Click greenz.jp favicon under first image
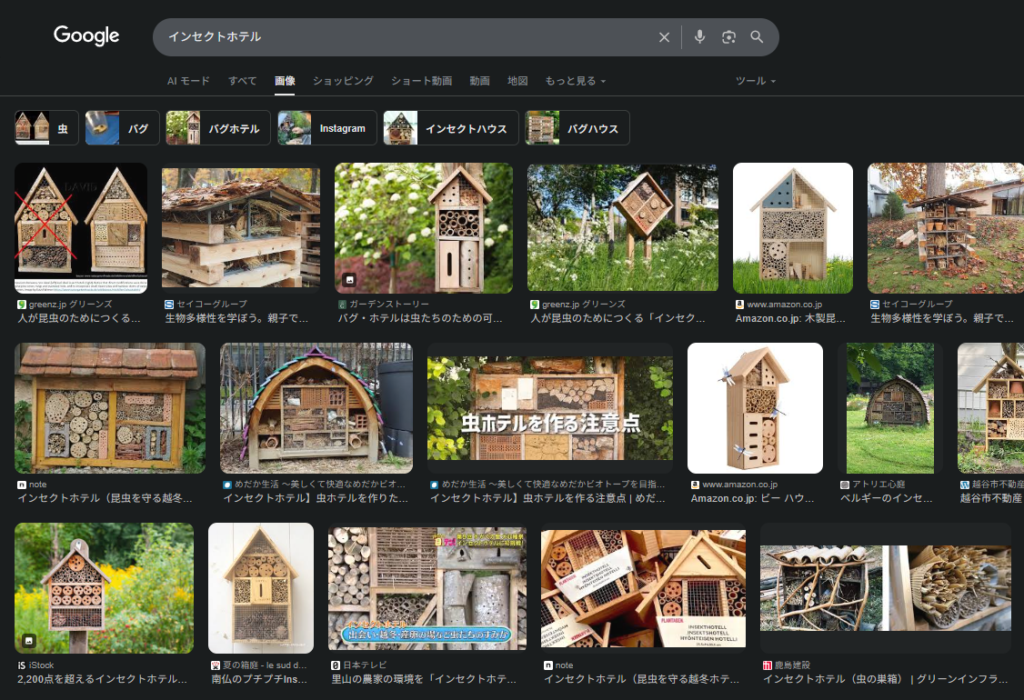The width and height of the screenshot is (1024, 700). point(21,304)
